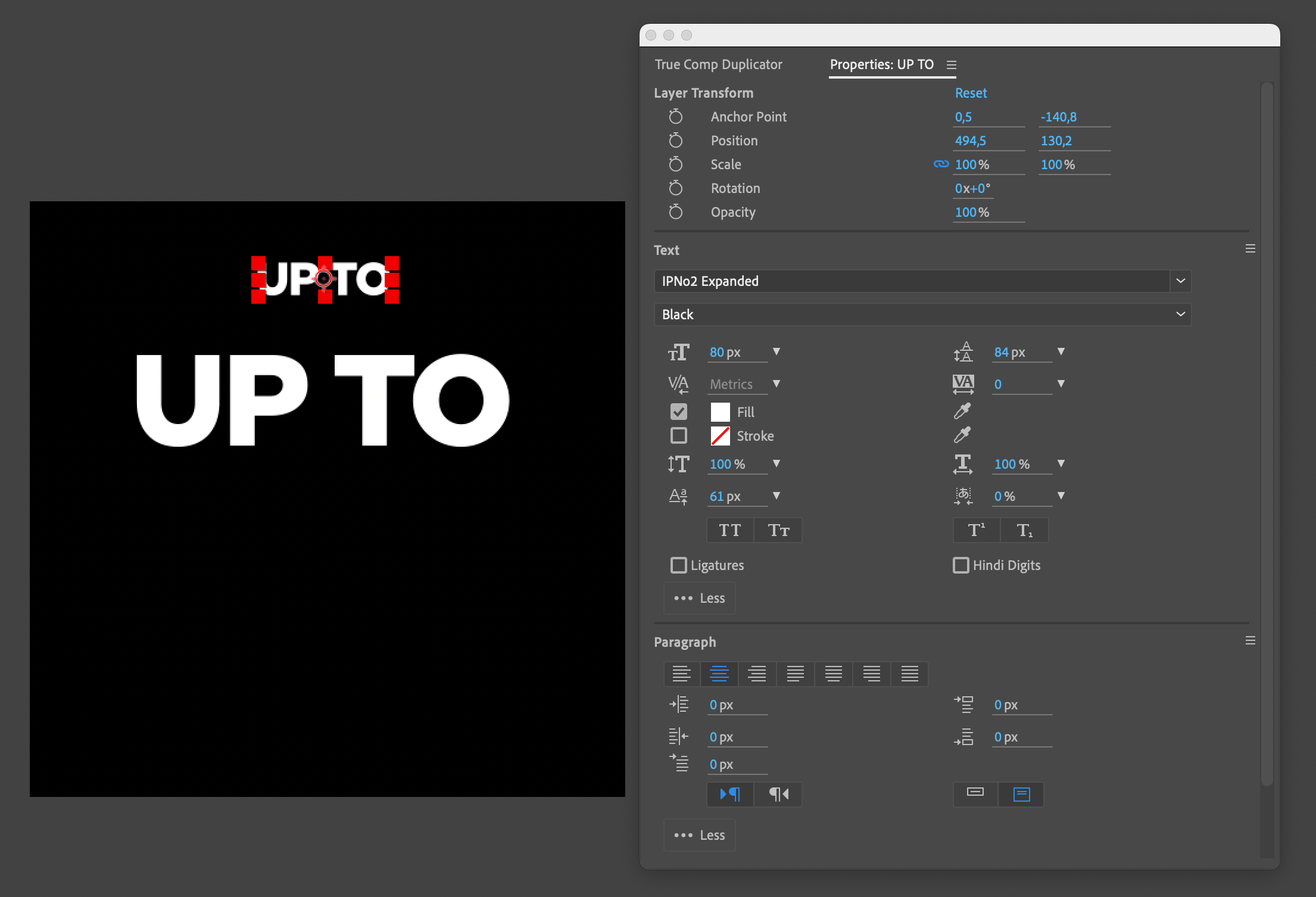Collapse Text options with the Less button
Viewport: 1316px width, 897px height.
pyautogui.click(x=699, y=597)
